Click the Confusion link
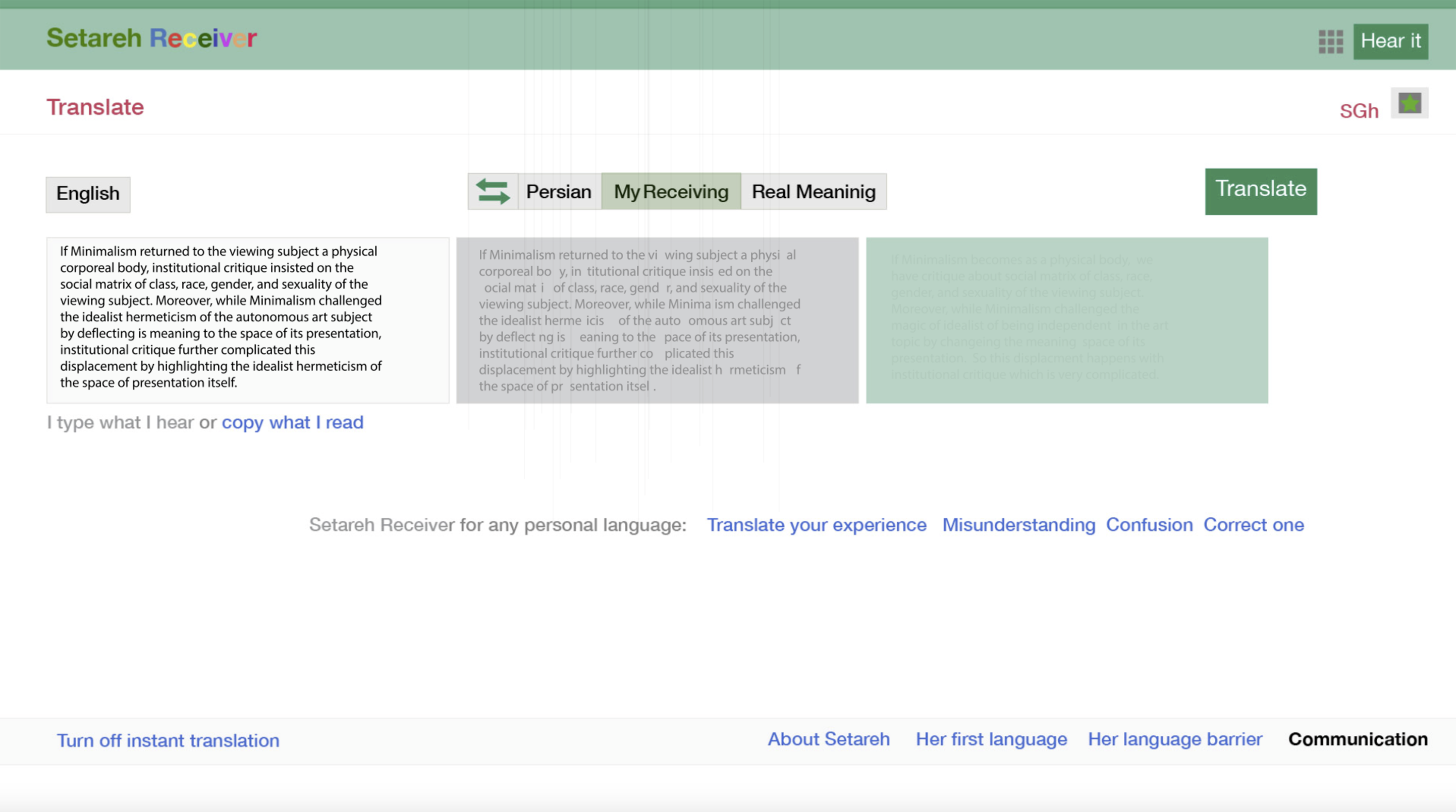The image size is (1456, 812). pos(1149,524)
